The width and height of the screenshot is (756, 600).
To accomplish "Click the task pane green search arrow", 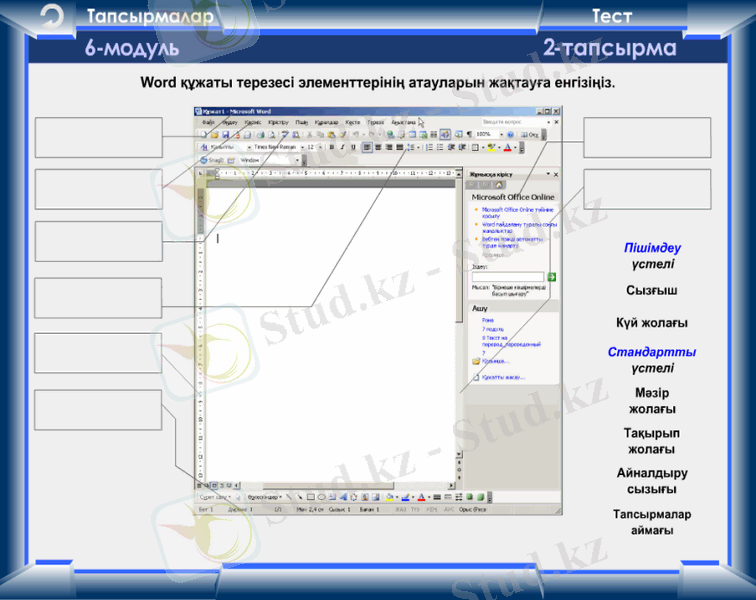I will [x=551, y=276].
